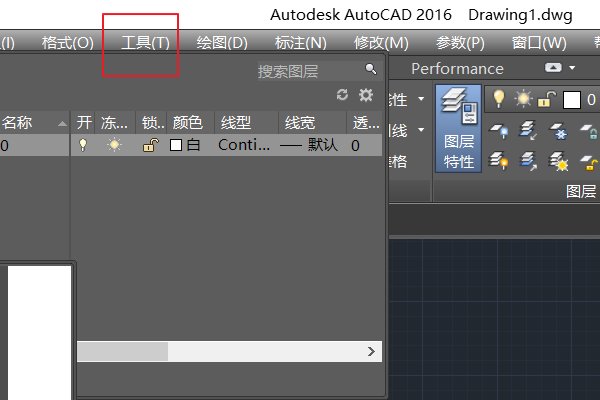Toggle layer 0 on/off lightbulb in list
Image resolution: width=600 pixels, height=400 pixels.
pyautogui.click(x=84, y=145)
